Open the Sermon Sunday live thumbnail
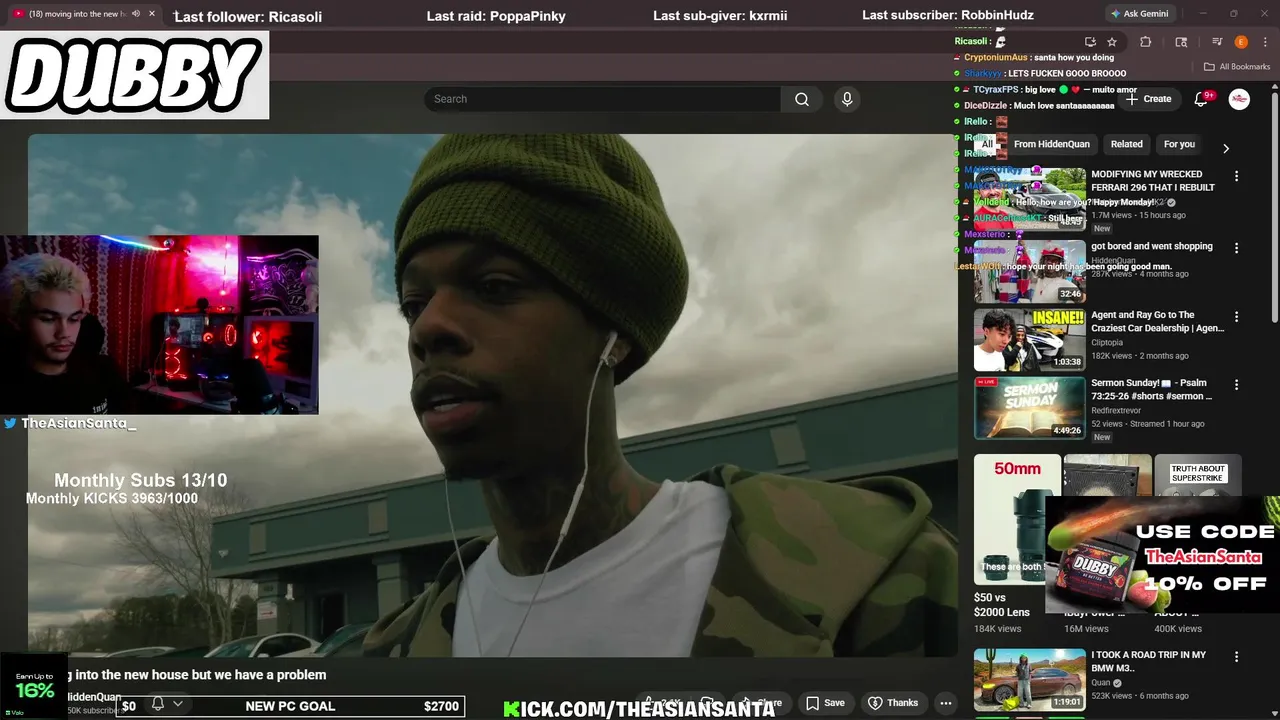This screenshot has width=1280, height=720. 1030,407
